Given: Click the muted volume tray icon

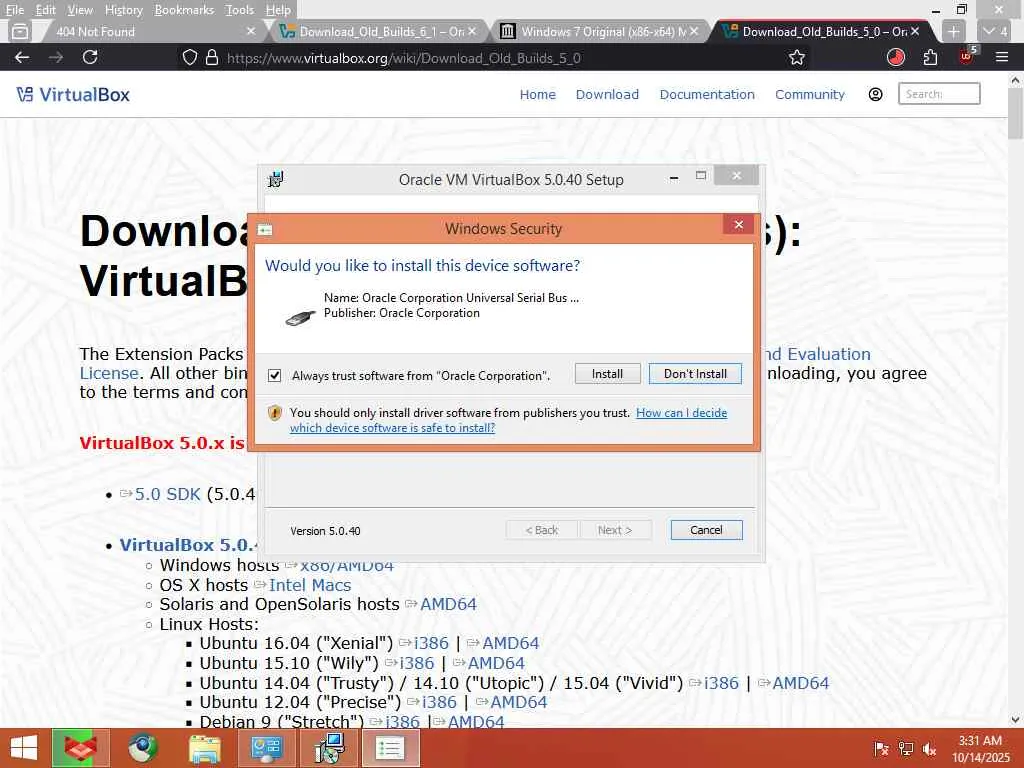Looking at the screenshot, I should coord(929,749).
